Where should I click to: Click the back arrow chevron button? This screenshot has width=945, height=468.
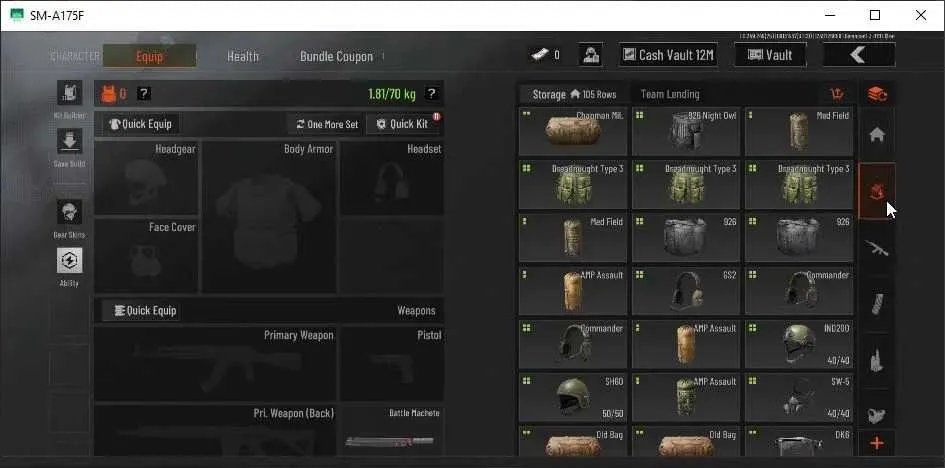(x=859, y=55)
